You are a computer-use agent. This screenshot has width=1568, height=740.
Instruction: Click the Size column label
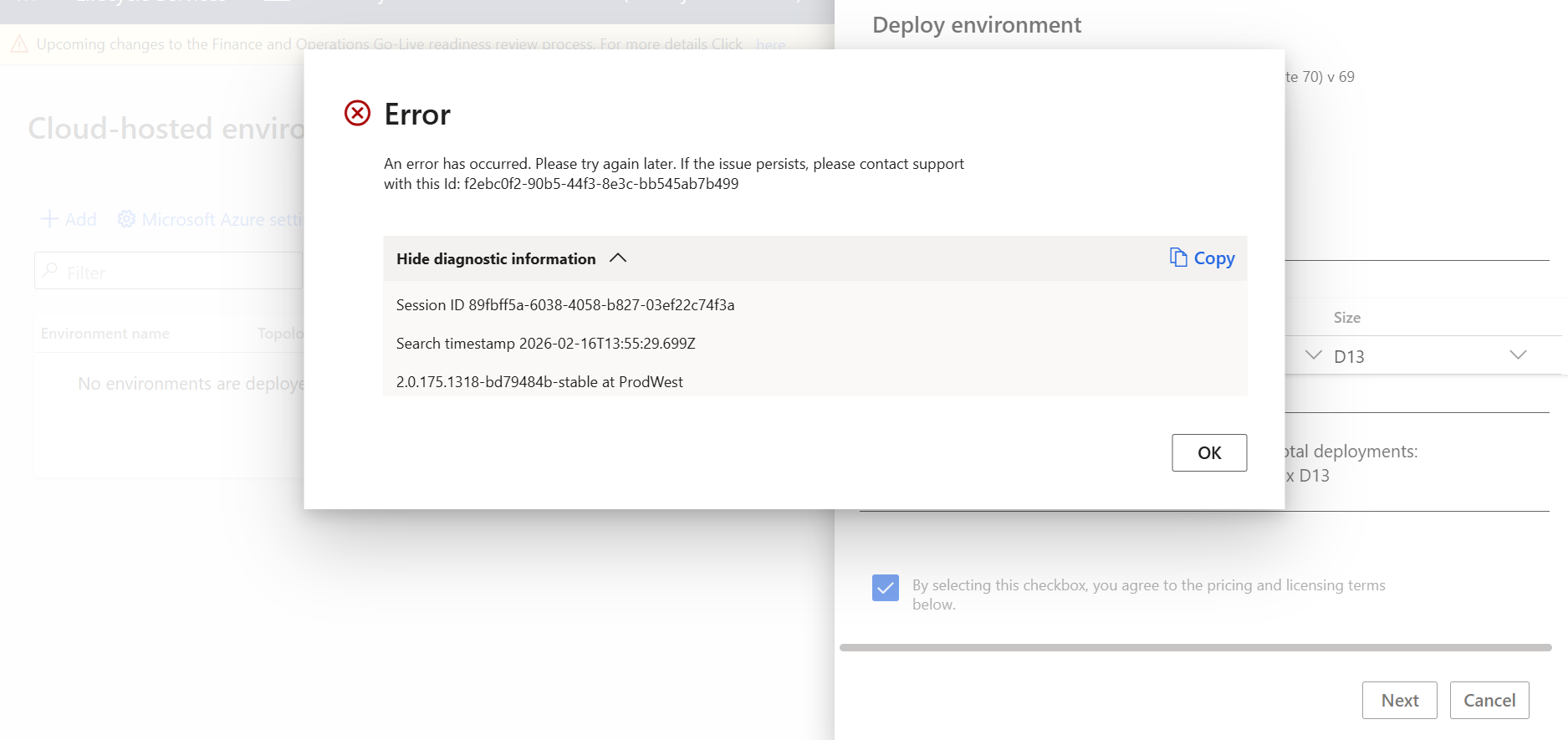[1346, 318]
